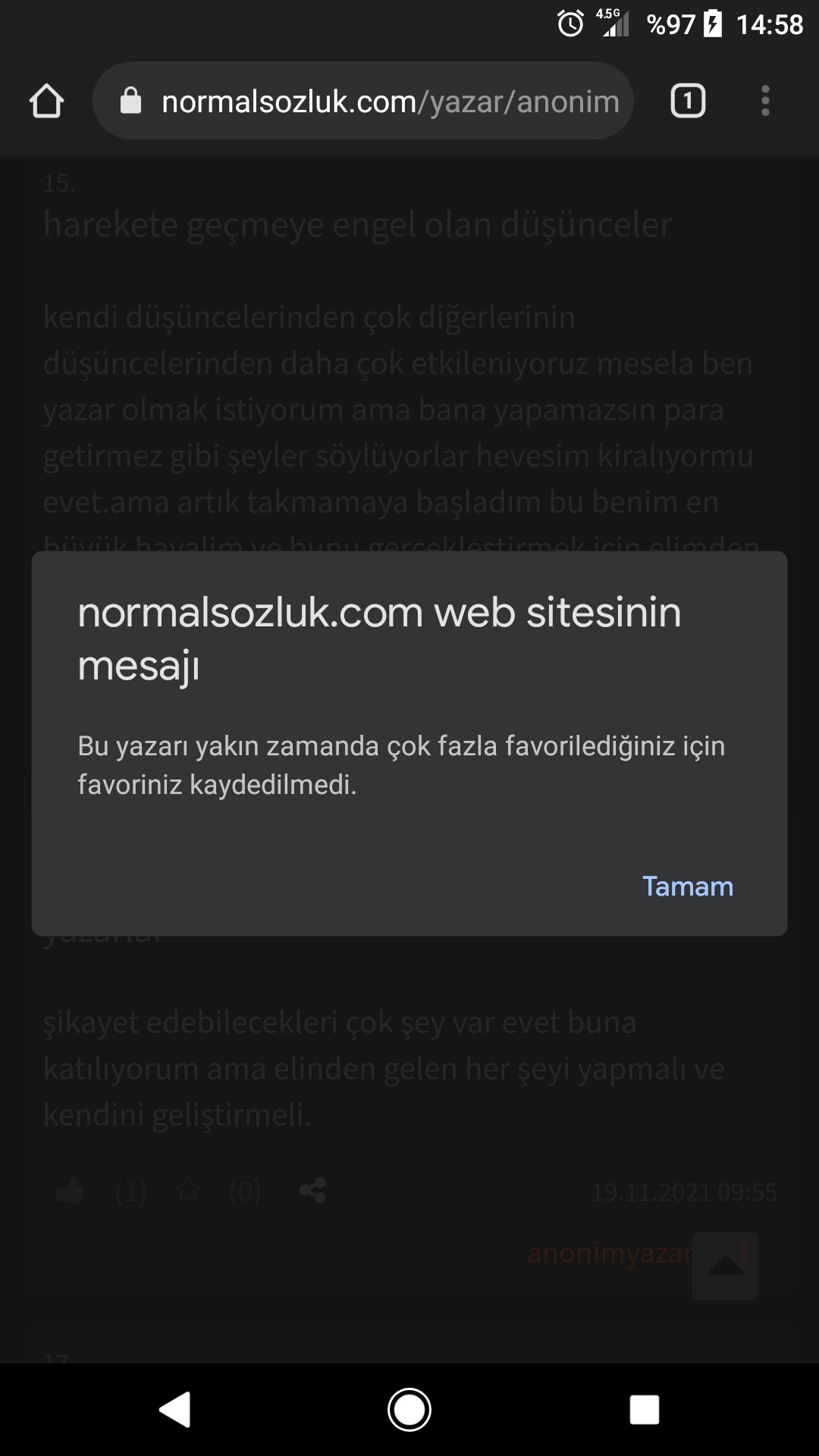The width and height of the screenshot is (819, 1456).
Task: Tap the alarm icon in status bar
Action: (570, 24)
